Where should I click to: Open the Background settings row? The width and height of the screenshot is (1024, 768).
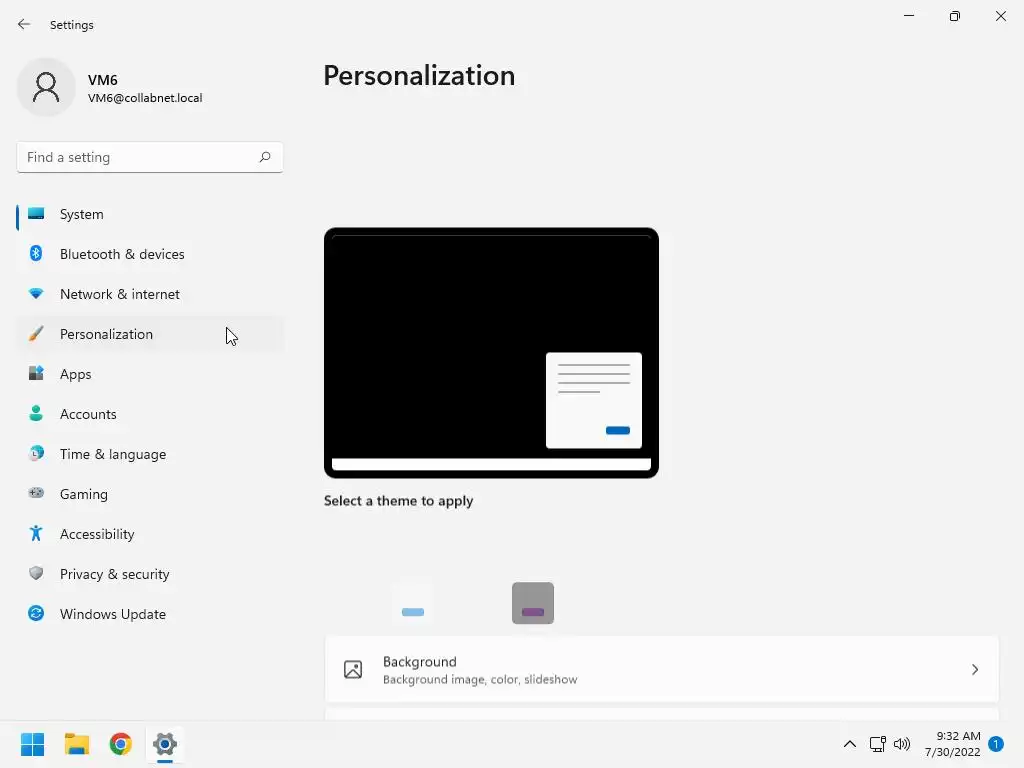pos(662,669)
